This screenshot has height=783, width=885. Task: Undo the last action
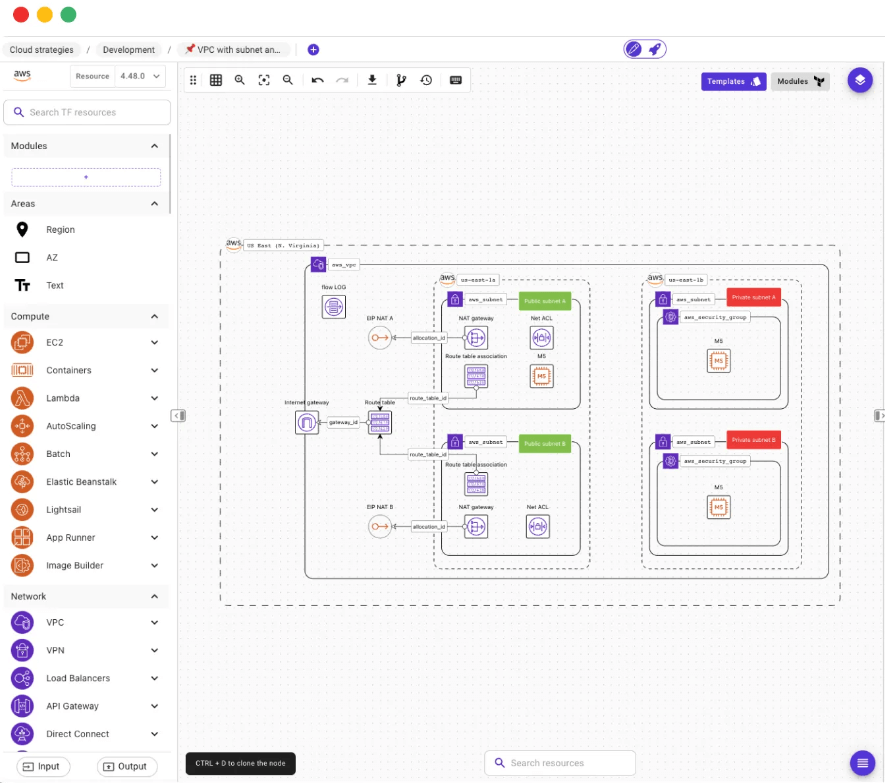point(317,80)
